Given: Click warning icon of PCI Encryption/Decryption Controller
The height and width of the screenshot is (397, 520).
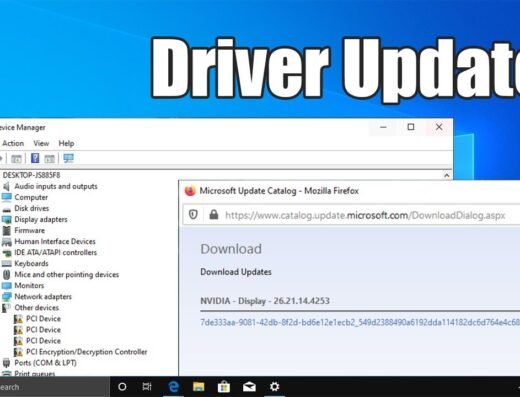Looking at the screenshot, I should pos(18,352).
